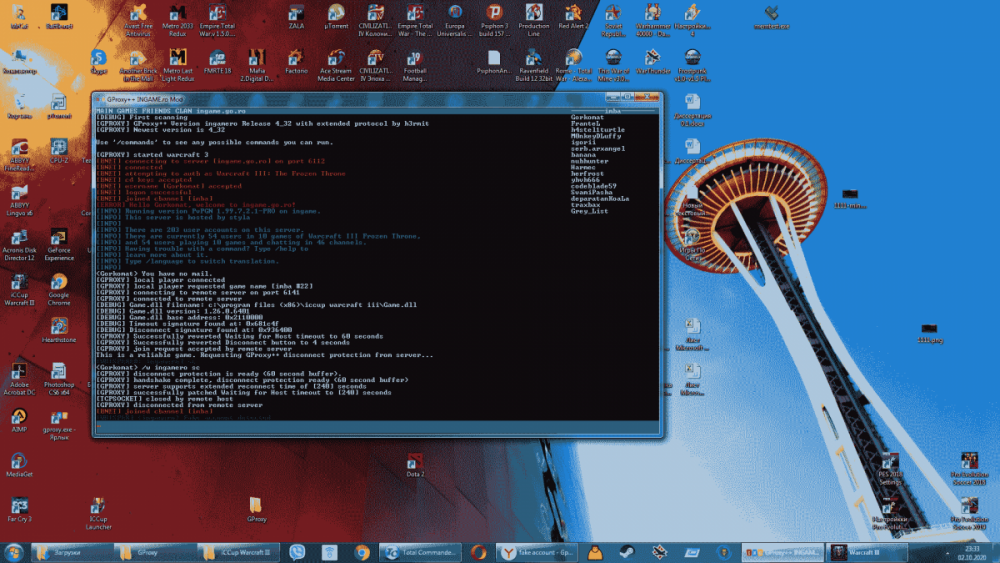The height and width of the screenshot is (563, 1000).
Task: Switch to Total Commander taskbar window
Action: tap(421, 552)
